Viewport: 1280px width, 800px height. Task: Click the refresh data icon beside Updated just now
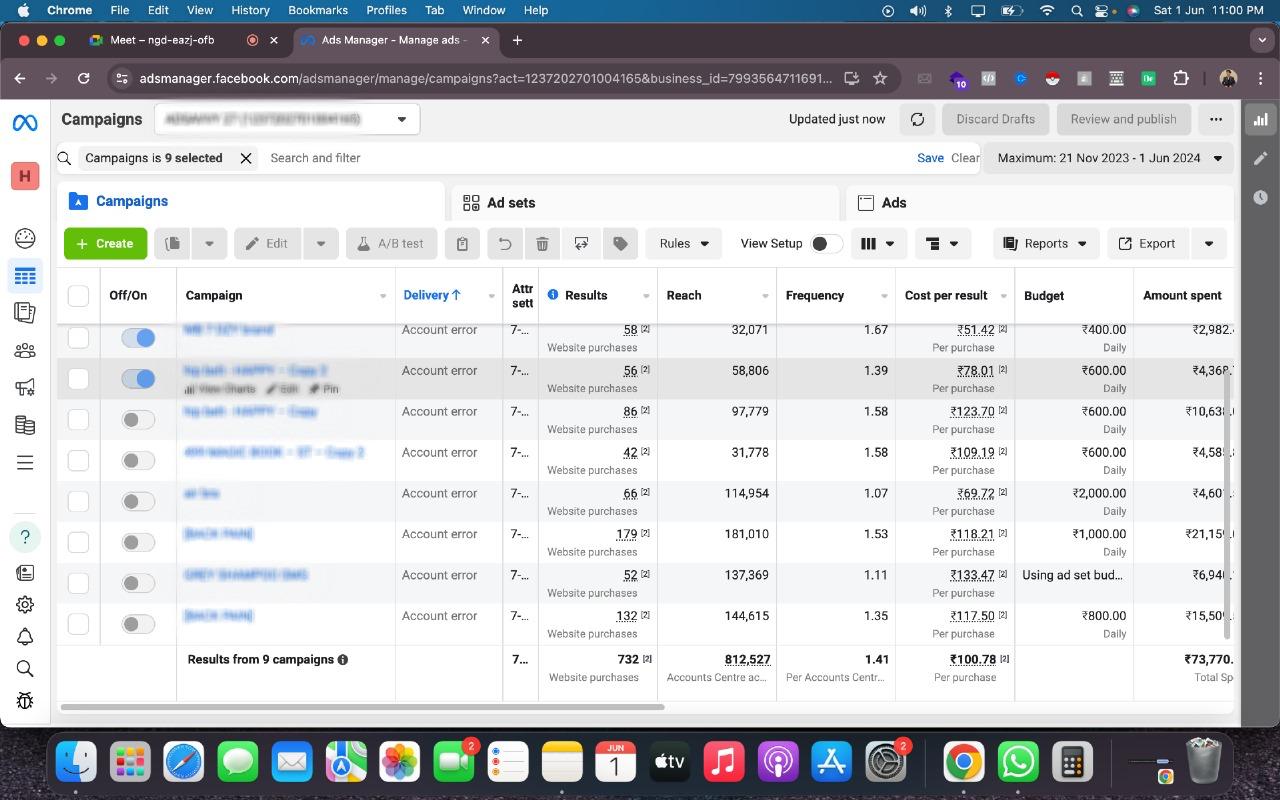pyautogui.click(x=917, y=119)
